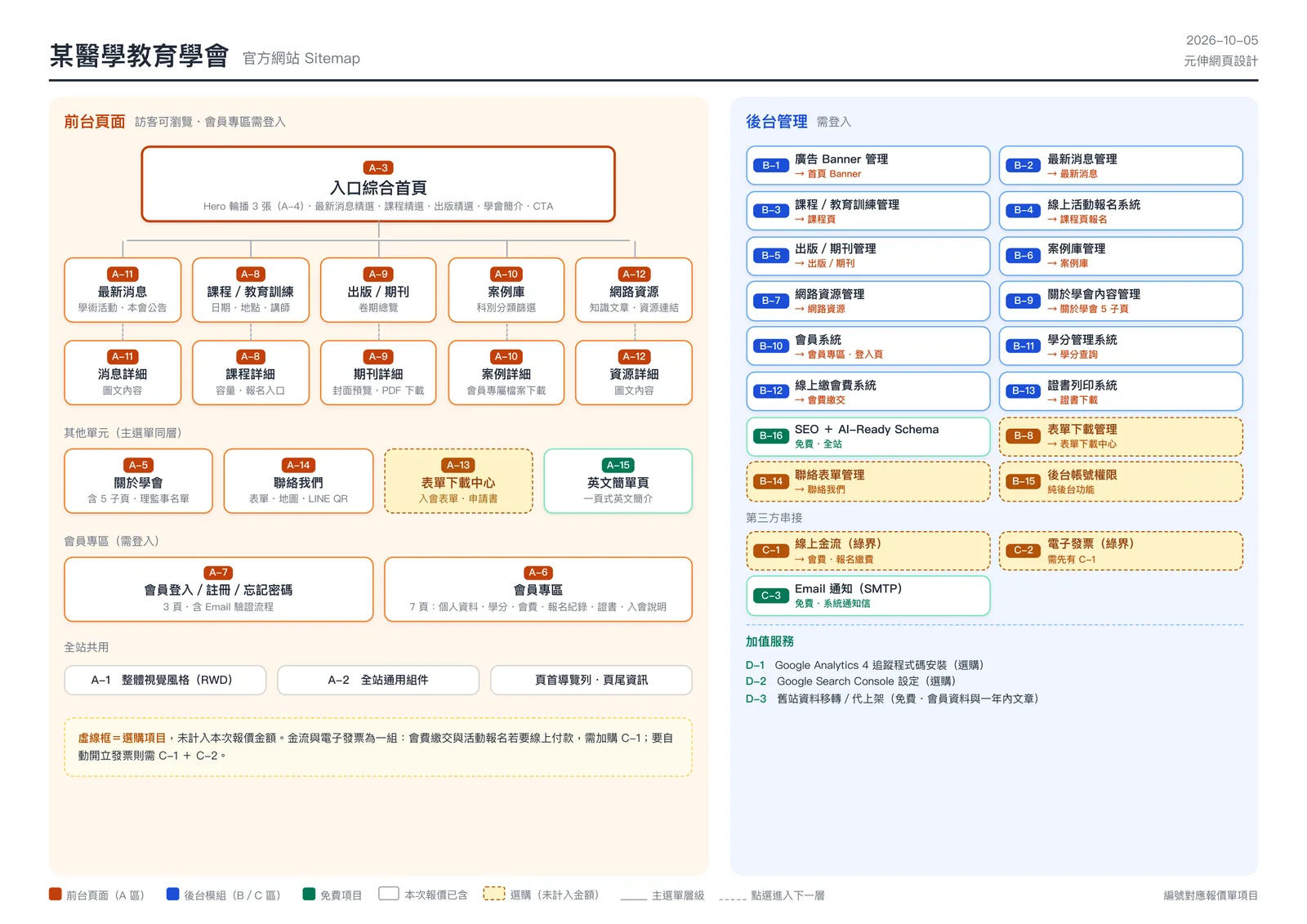Click the '→ 證書下載' link text
This screenshot has width=1307, height=924.
pyautogui.click(x=1073, y=400)
